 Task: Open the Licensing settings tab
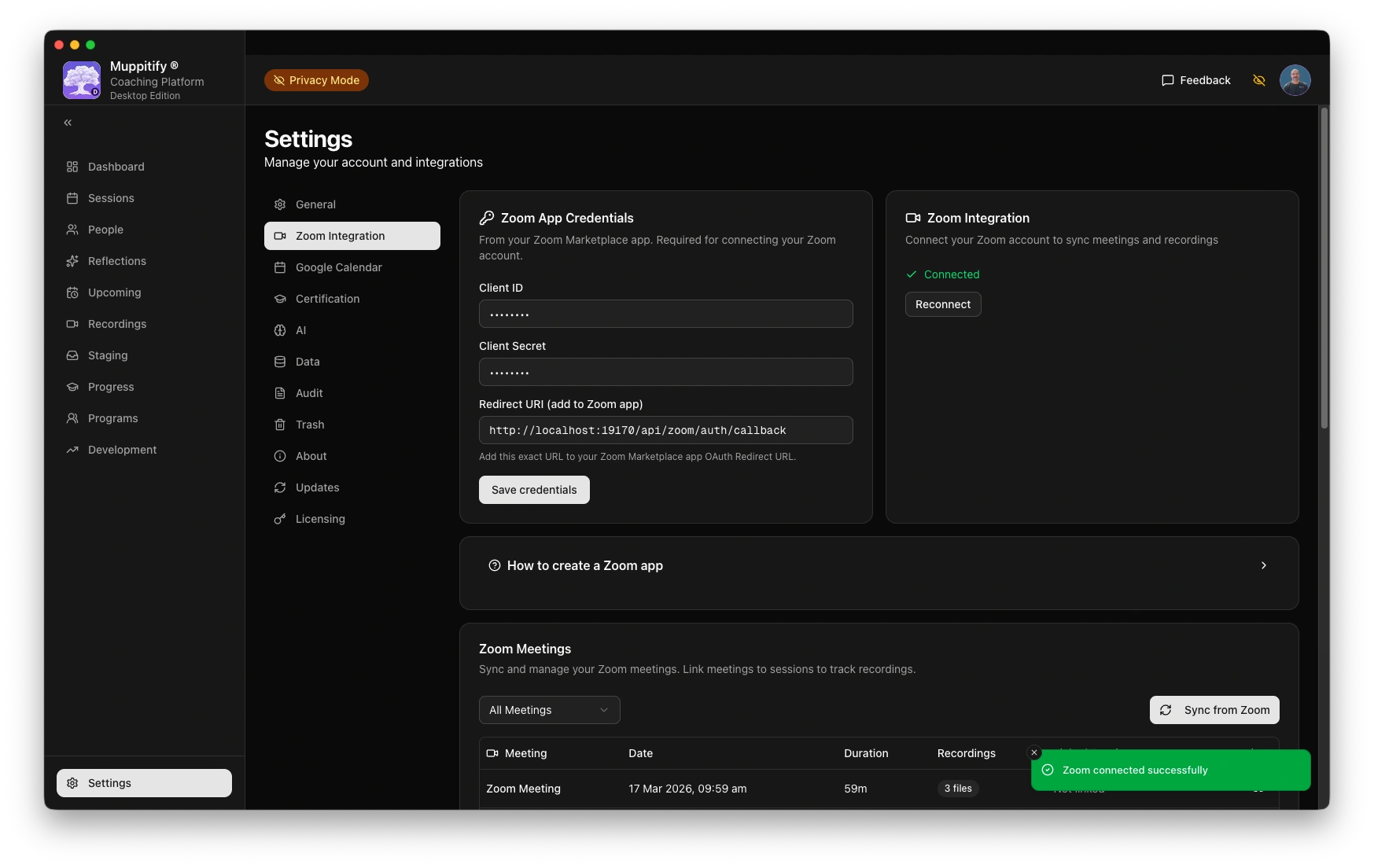[x=320, y=519]
